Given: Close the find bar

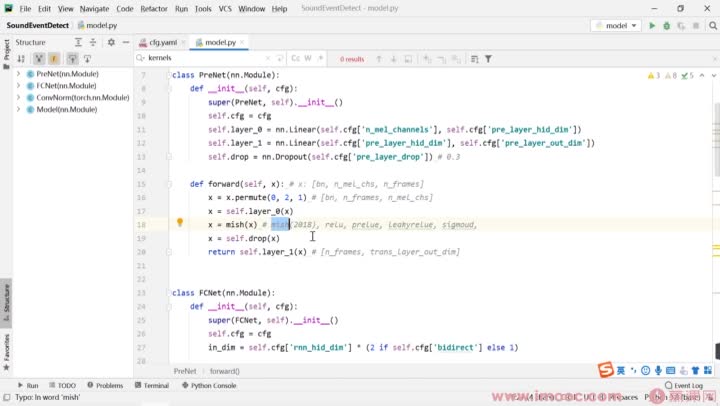Looking at the screenshot, I should [x=715, y=59].
